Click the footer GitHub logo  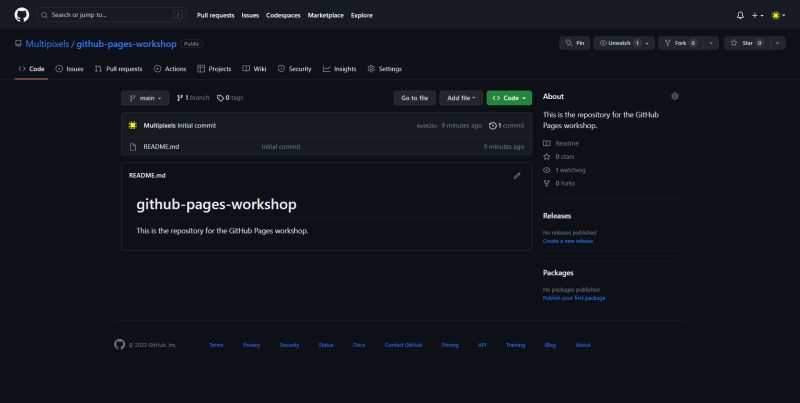point(119,345)
